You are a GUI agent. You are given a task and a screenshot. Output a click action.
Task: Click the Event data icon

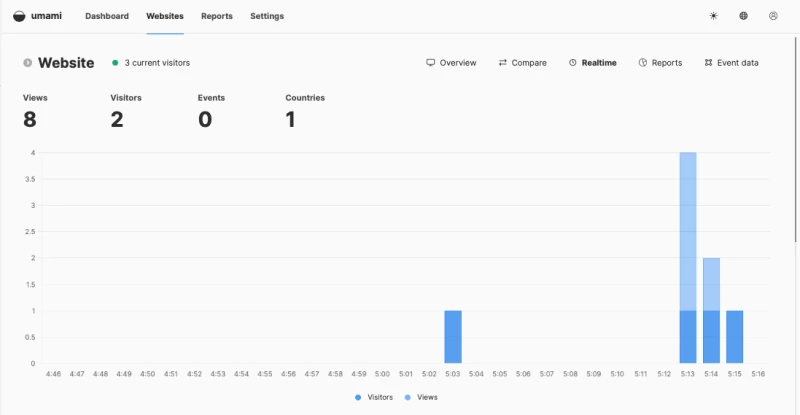click(708, 63)
